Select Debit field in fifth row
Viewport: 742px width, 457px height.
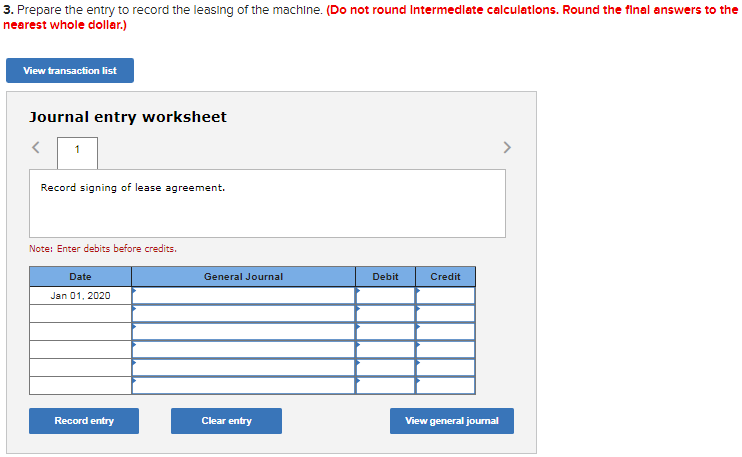click(385, 368)
